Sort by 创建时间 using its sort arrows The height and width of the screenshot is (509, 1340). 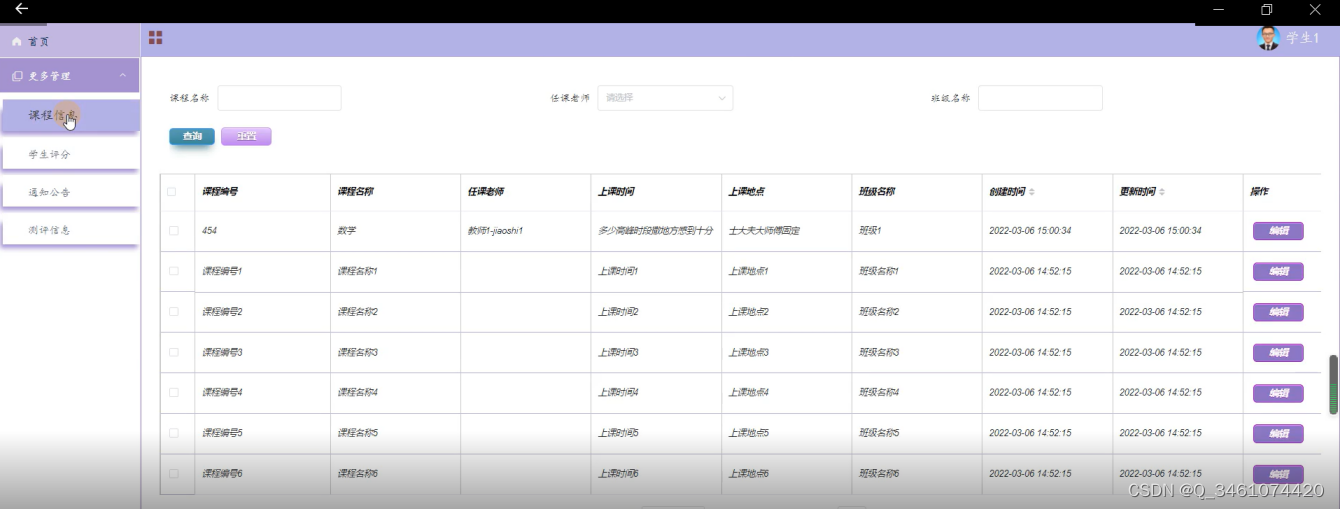tap(1032, 192)
